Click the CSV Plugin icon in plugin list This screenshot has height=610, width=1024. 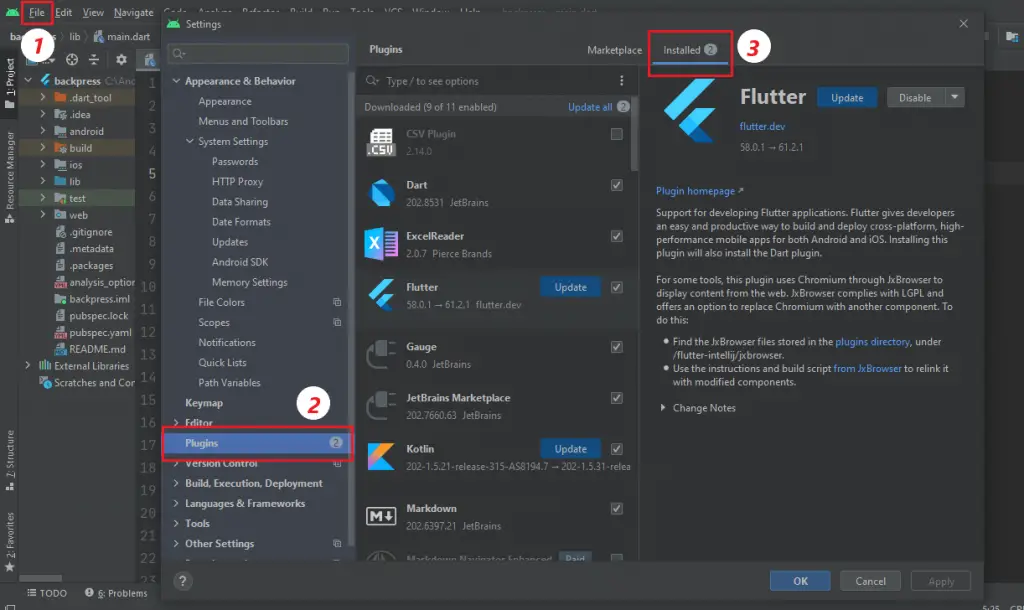(x=381, y=142)
